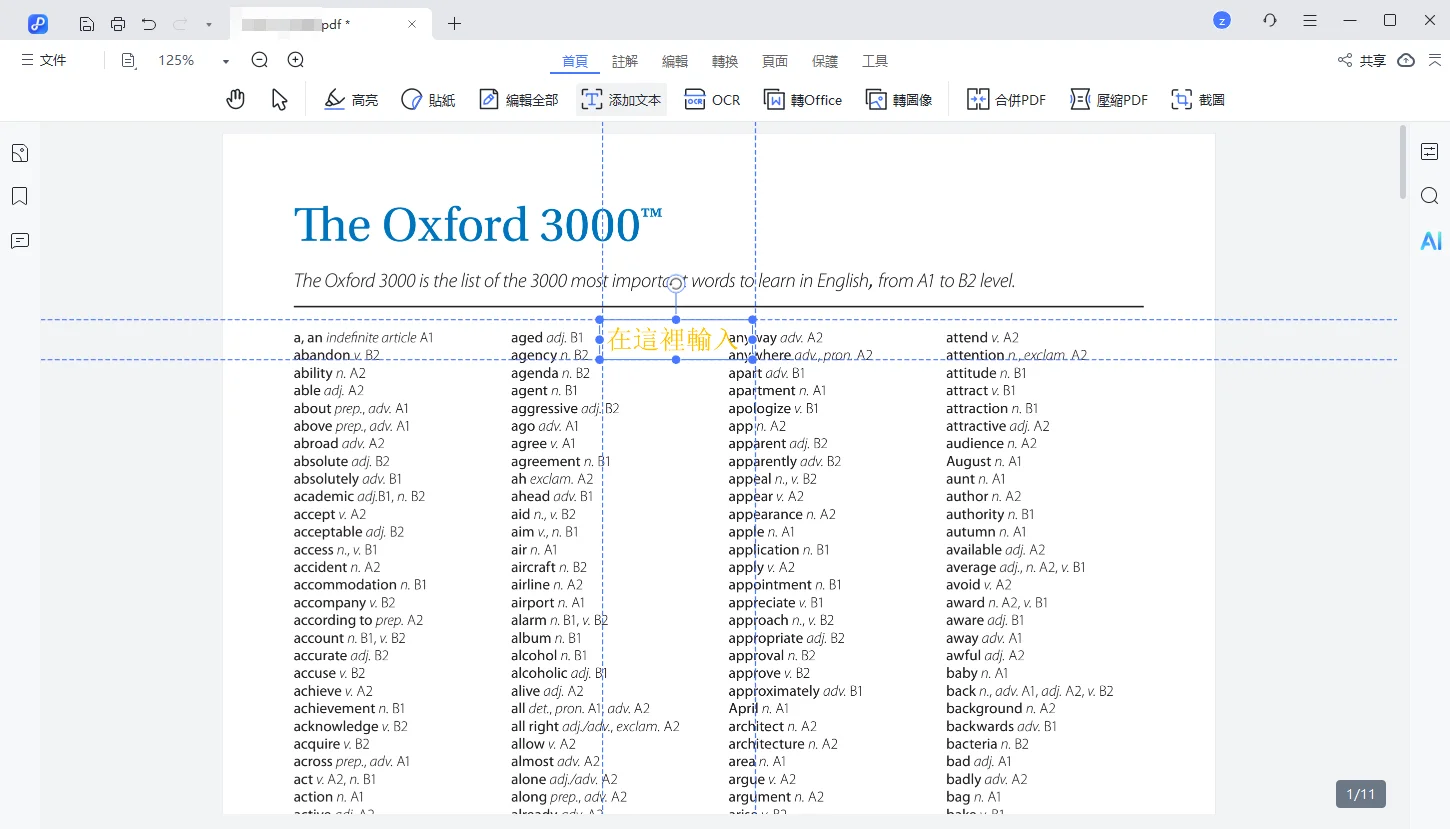This screenshot has width=1450, height=829.
Task: Click the search magnifier icon
Action: (1429, 196)
